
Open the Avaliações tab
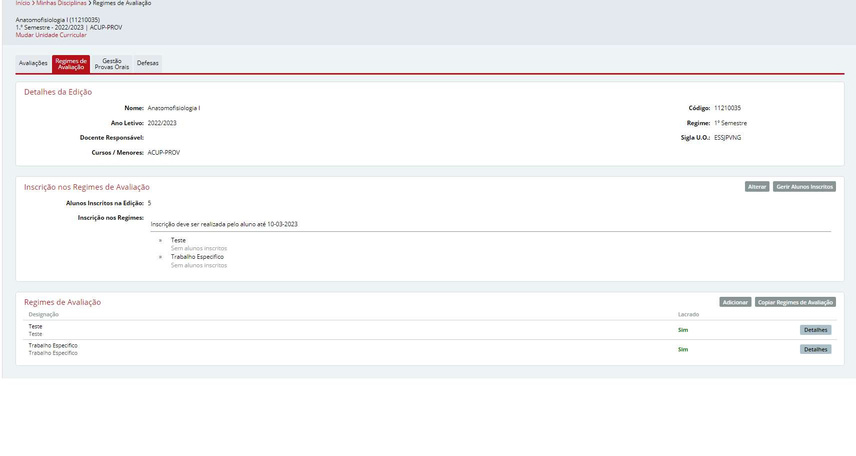click(x=33, y=63)
